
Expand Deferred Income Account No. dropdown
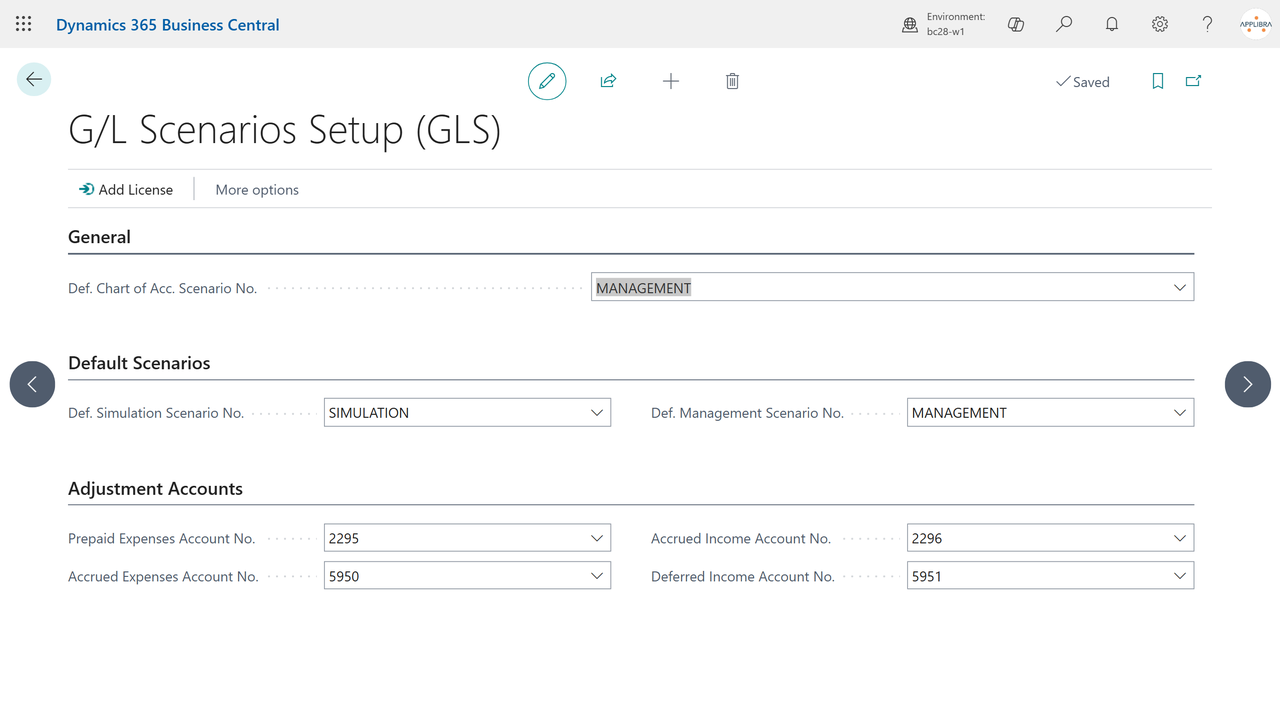[1179, 576]
